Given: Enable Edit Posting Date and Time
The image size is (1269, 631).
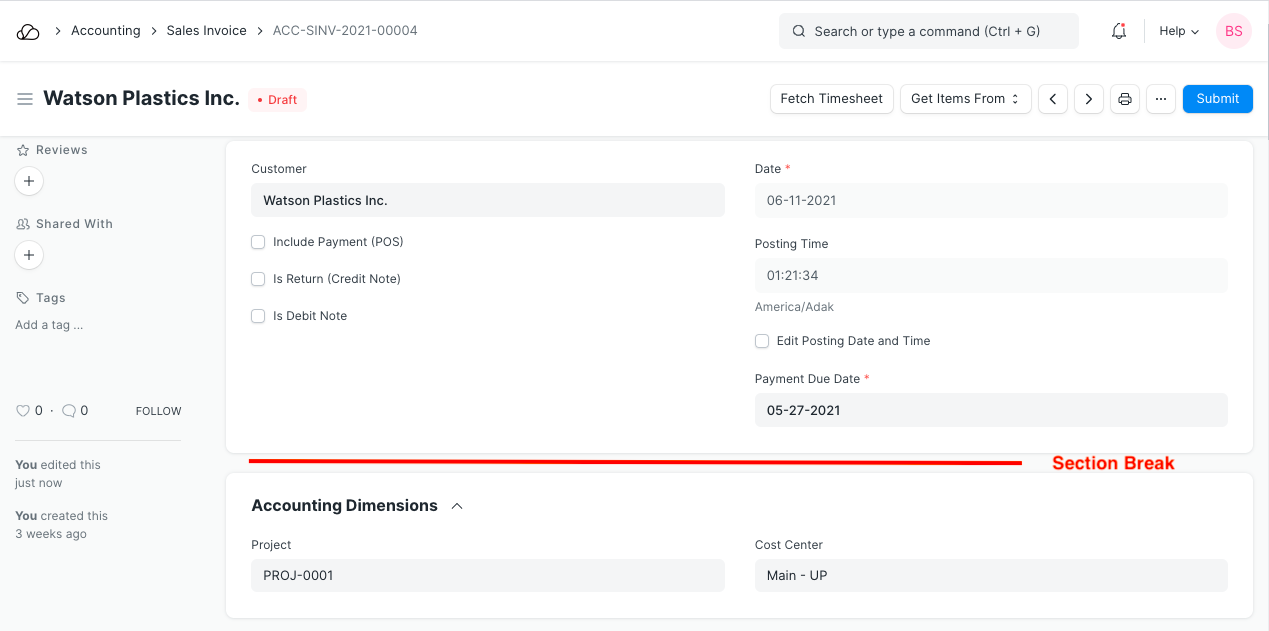Looking at the screenshot, I should coord(762,341).
